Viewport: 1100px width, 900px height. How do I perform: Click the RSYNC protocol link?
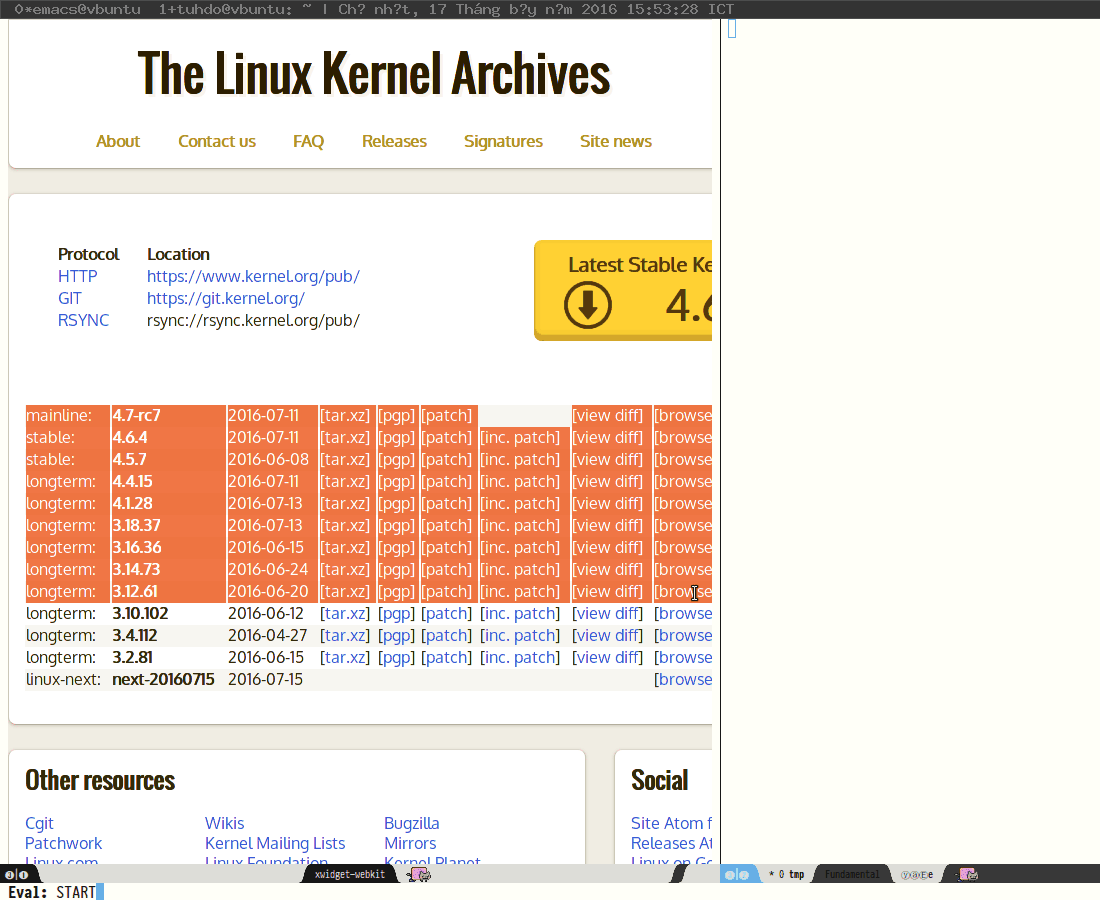[83, 320]
